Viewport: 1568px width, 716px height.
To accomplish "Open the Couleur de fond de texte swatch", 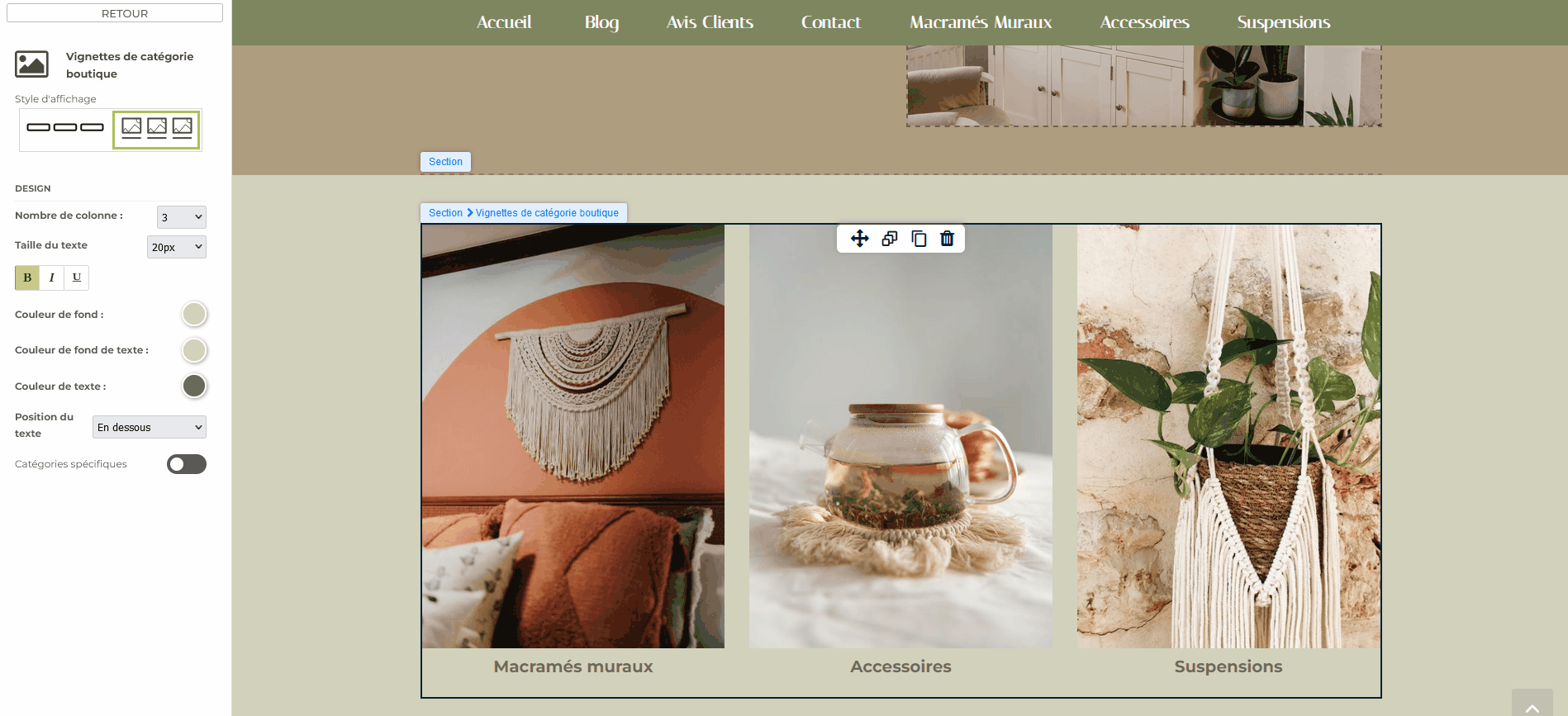I will point(194,350).
